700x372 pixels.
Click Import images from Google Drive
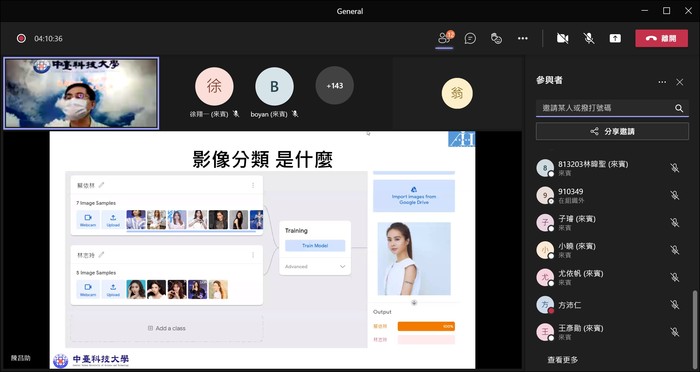click(x=414, y=196)
